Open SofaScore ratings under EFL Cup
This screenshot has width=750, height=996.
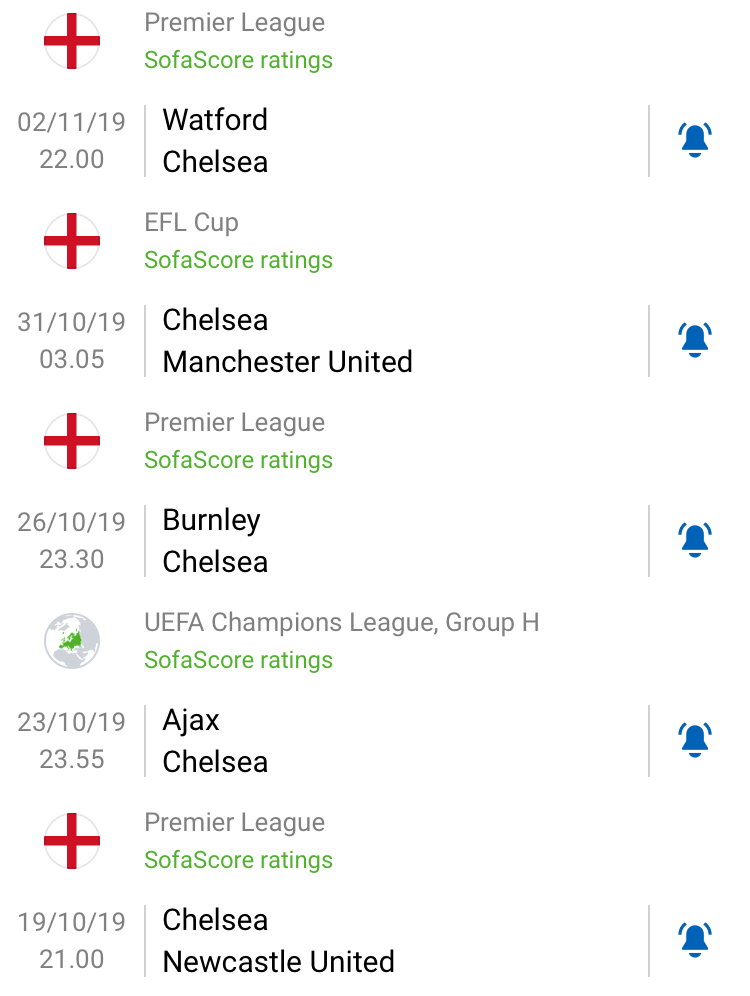coord(238,260)
